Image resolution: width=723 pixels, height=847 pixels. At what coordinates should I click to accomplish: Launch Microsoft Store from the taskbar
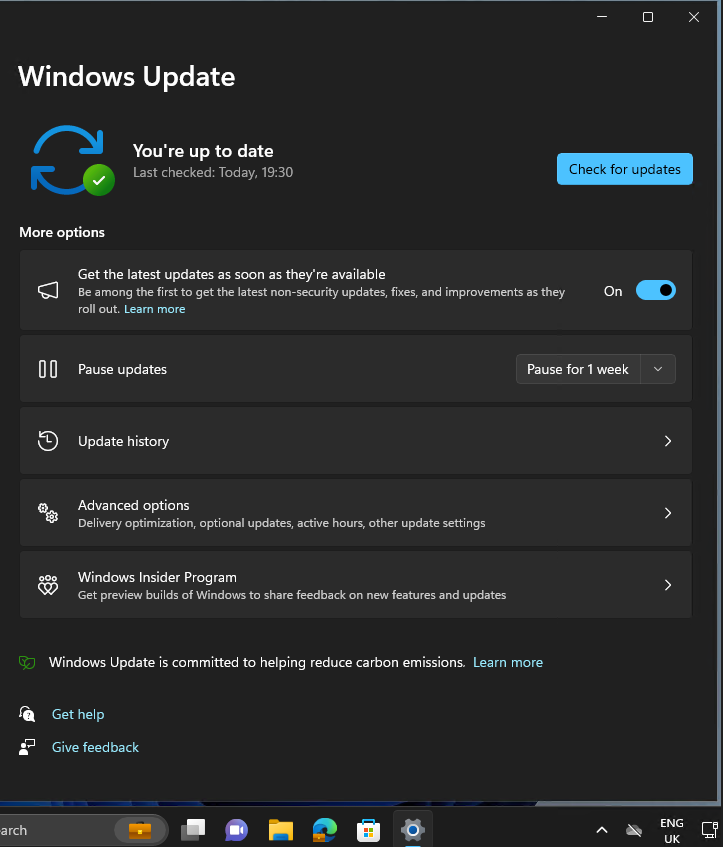(368, 830)
